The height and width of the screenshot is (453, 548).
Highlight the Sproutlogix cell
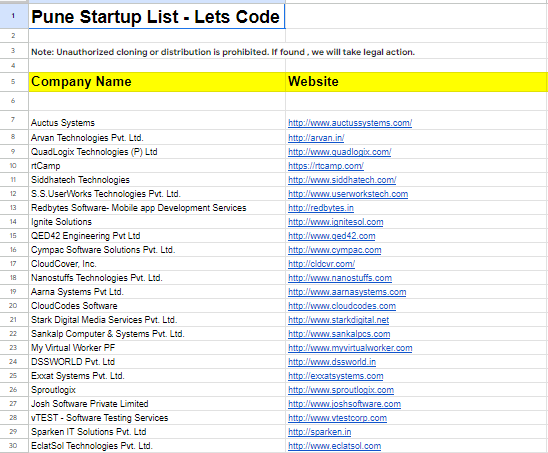157,389
